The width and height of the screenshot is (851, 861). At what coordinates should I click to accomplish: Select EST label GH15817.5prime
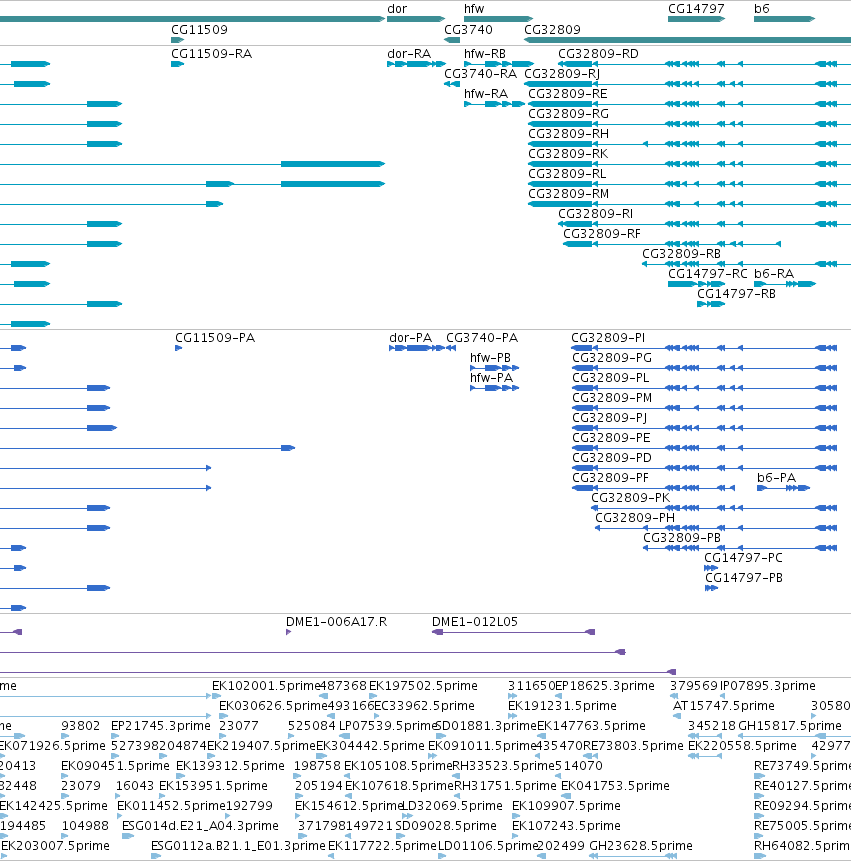click(x=790, y=726)
